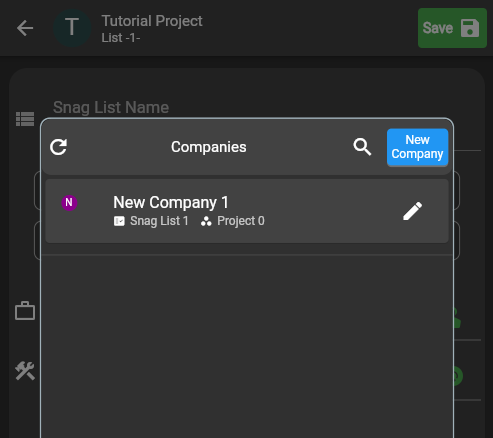Click the green person icon behind the dialog
Screen dimensions: 493x438
pyautogui.click(x=457, y=318)
